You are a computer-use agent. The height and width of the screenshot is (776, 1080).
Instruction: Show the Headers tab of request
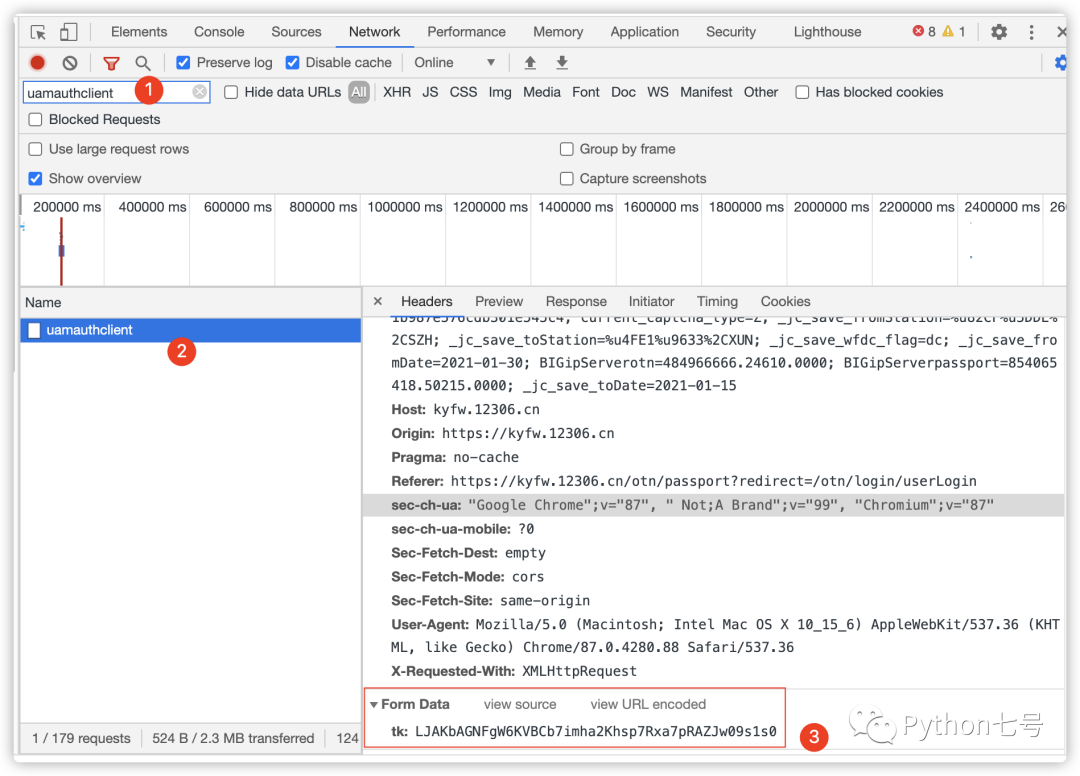(426, 302)
